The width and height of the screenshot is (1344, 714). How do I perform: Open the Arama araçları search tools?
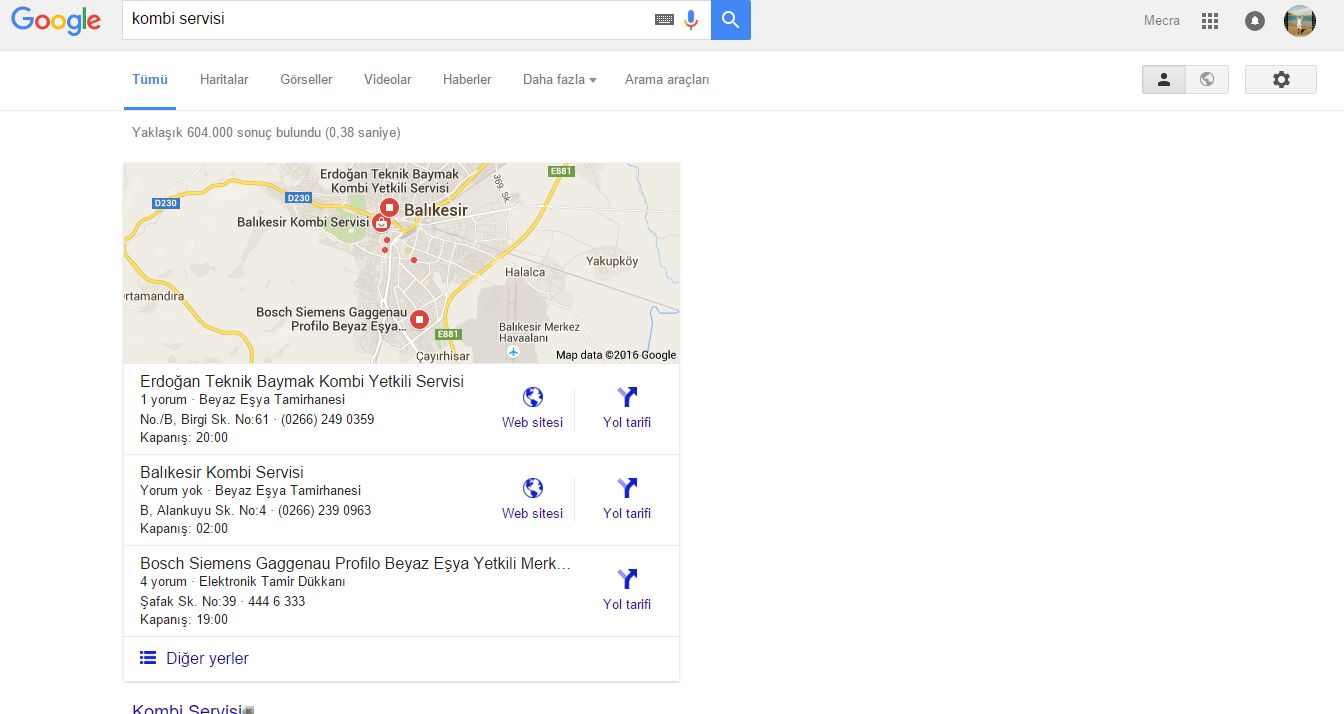(667, 79)
